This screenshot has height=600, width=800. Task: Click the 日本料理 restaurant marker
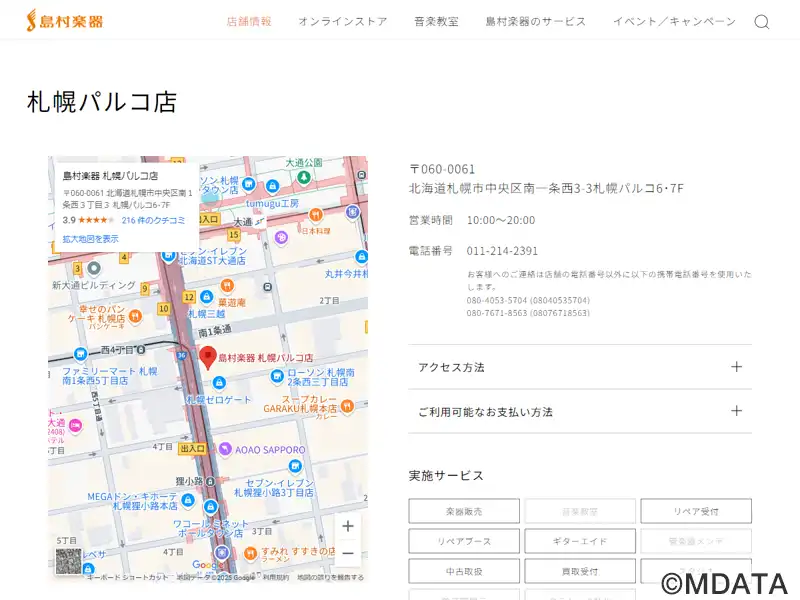click(316, 215)
